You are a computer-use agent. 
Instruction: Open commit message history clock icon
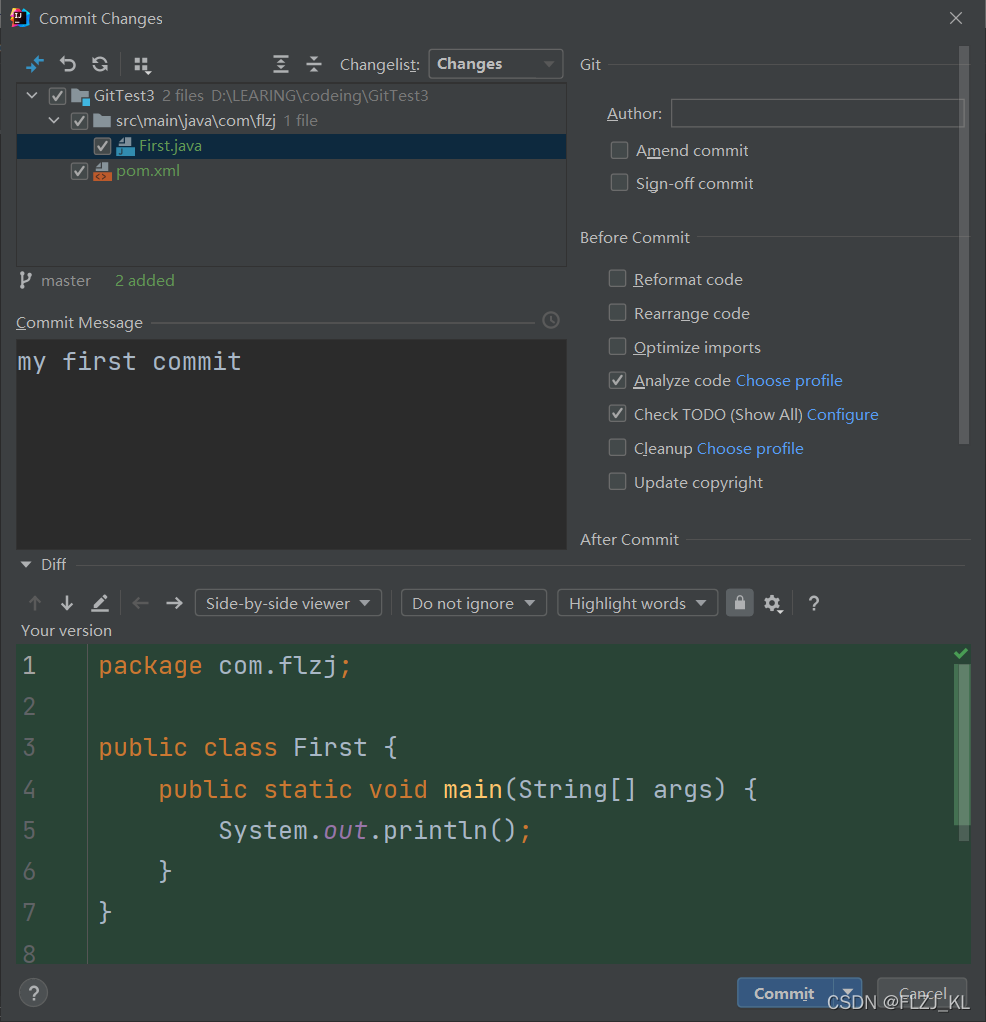click(551, 320)
